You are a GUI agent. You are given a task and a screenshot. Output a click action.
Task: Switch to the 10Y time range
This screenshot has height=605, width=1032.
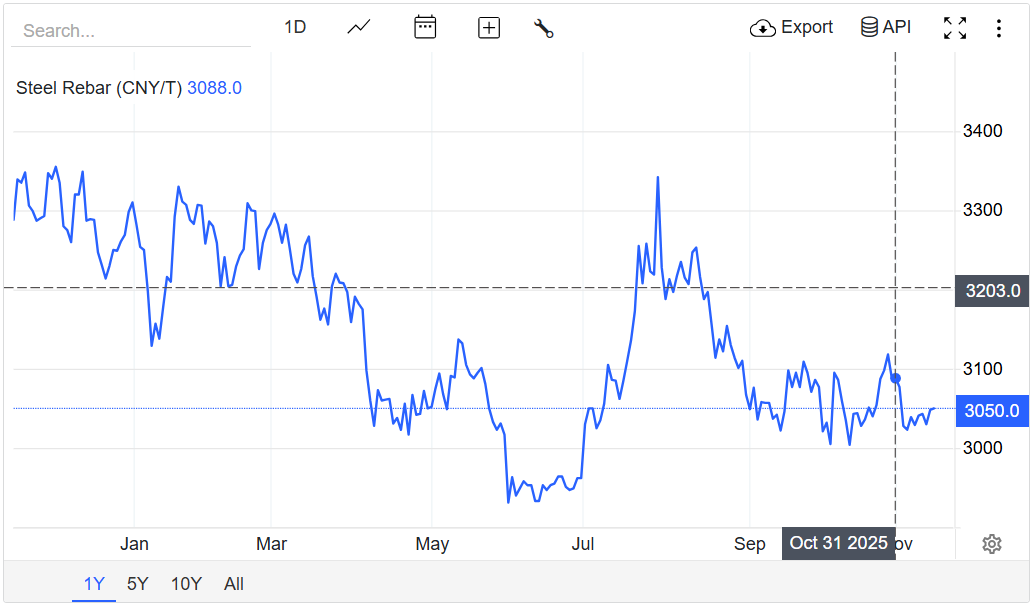pos(186,584)
